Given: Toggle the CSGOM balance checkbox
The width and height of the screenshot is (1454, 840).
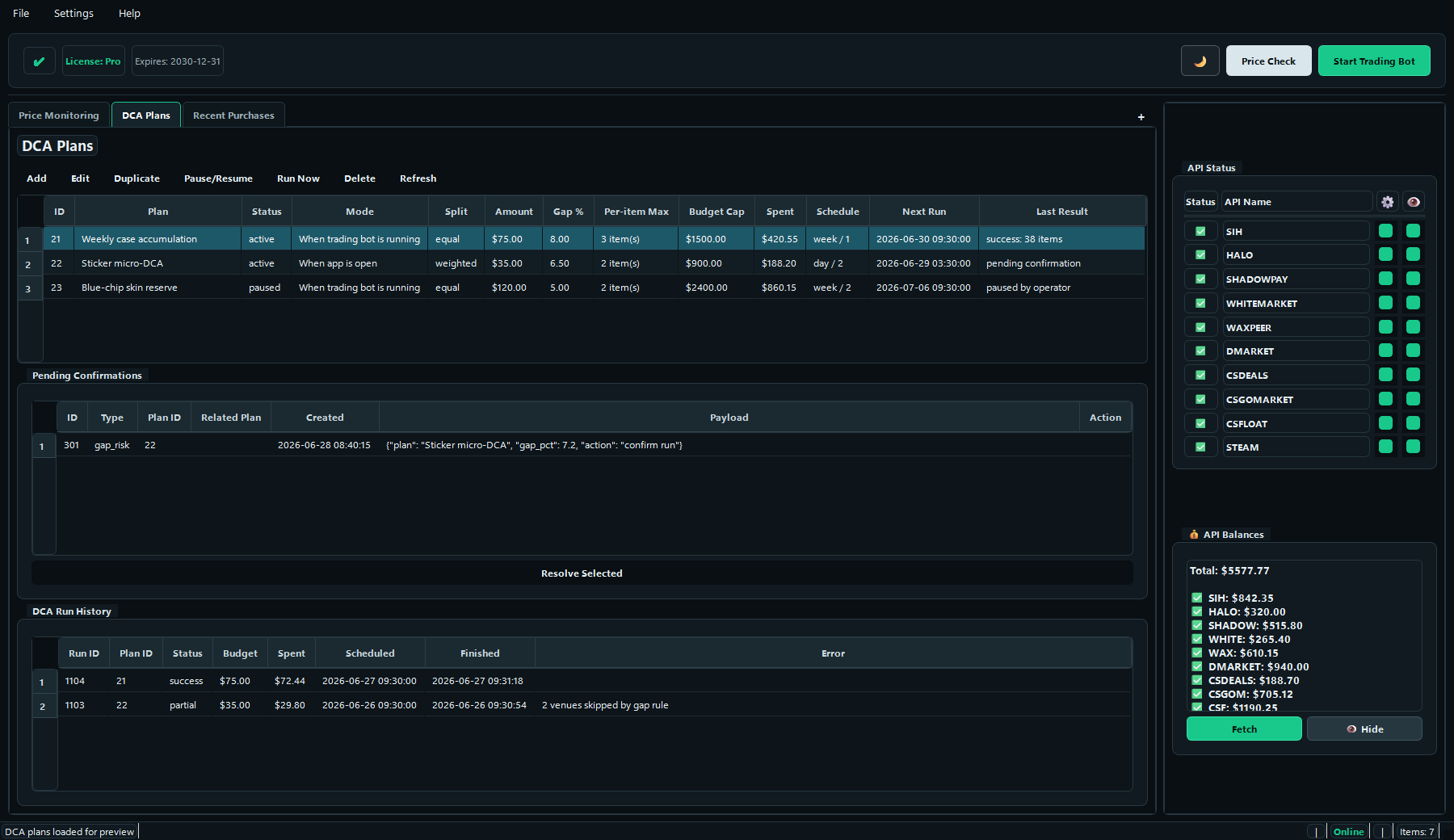Looking at the screenshot, I should pyautogui.click(x=1197, y=694).
